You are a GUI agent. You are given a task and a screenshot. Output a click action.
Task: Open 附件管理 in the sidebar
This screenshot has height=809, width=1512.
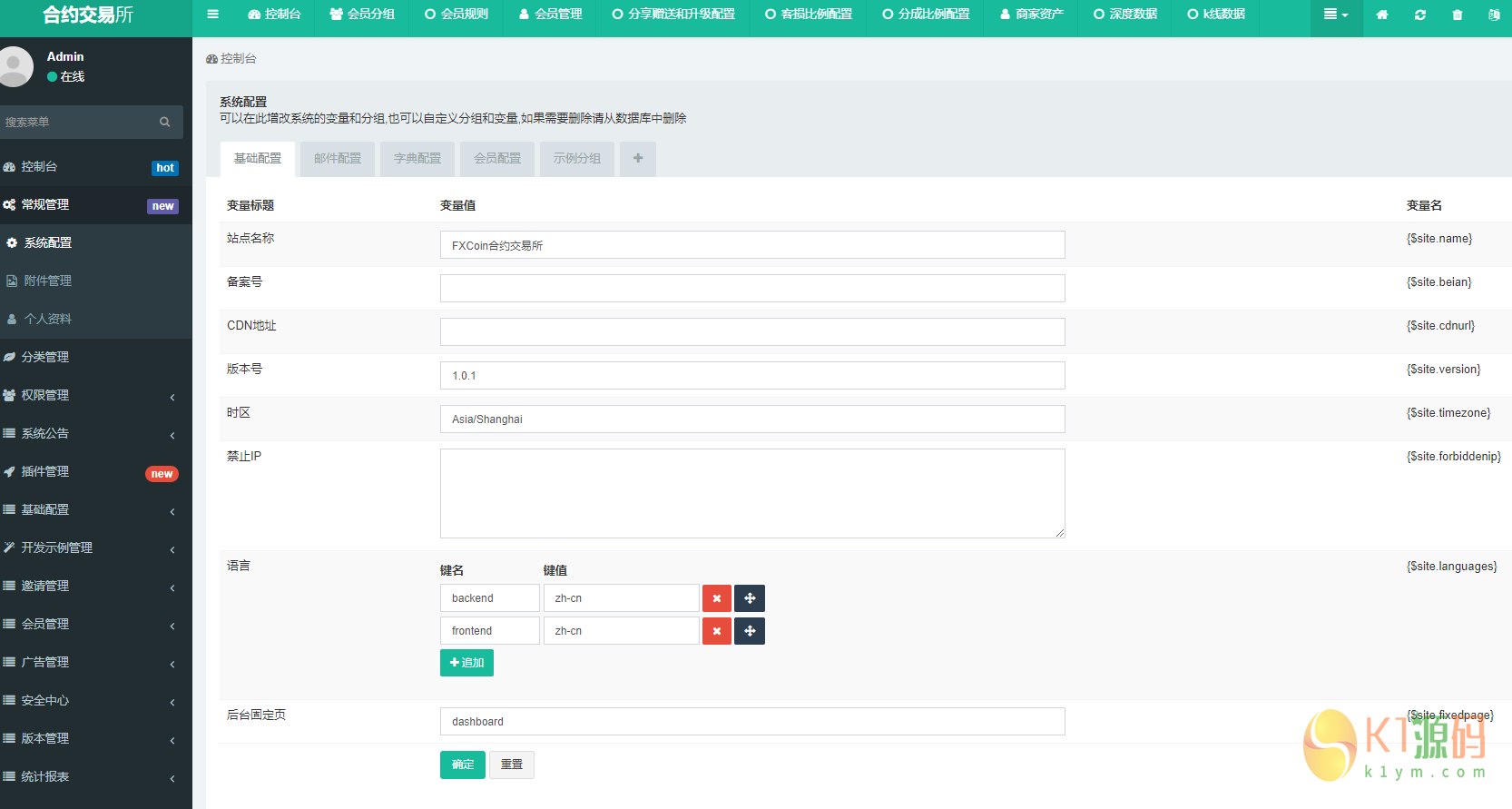pyautogui.click(x=96, y=281)
